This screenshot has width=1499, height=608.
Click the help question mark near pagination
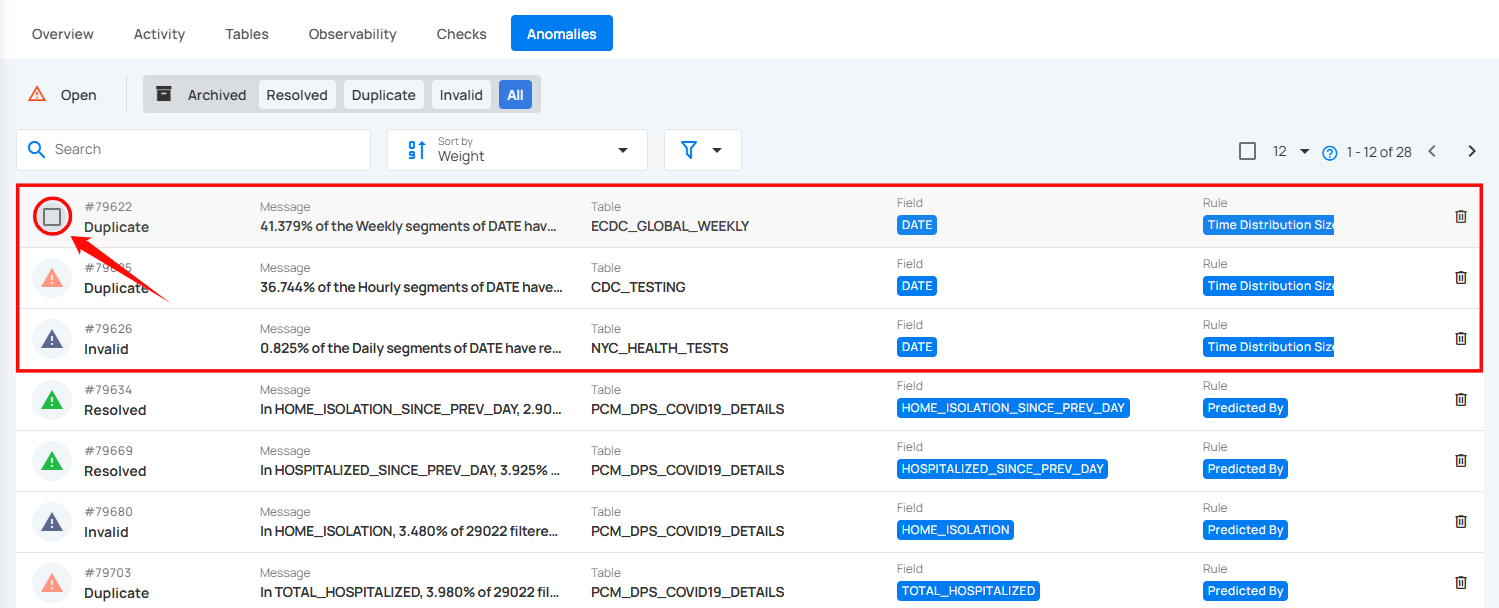point(1330,153)
